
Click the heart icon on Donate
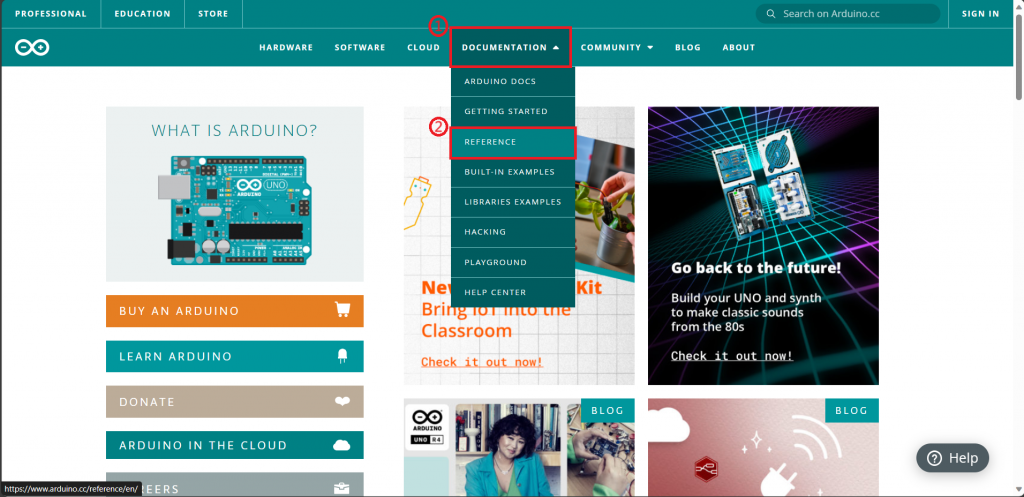342,401
